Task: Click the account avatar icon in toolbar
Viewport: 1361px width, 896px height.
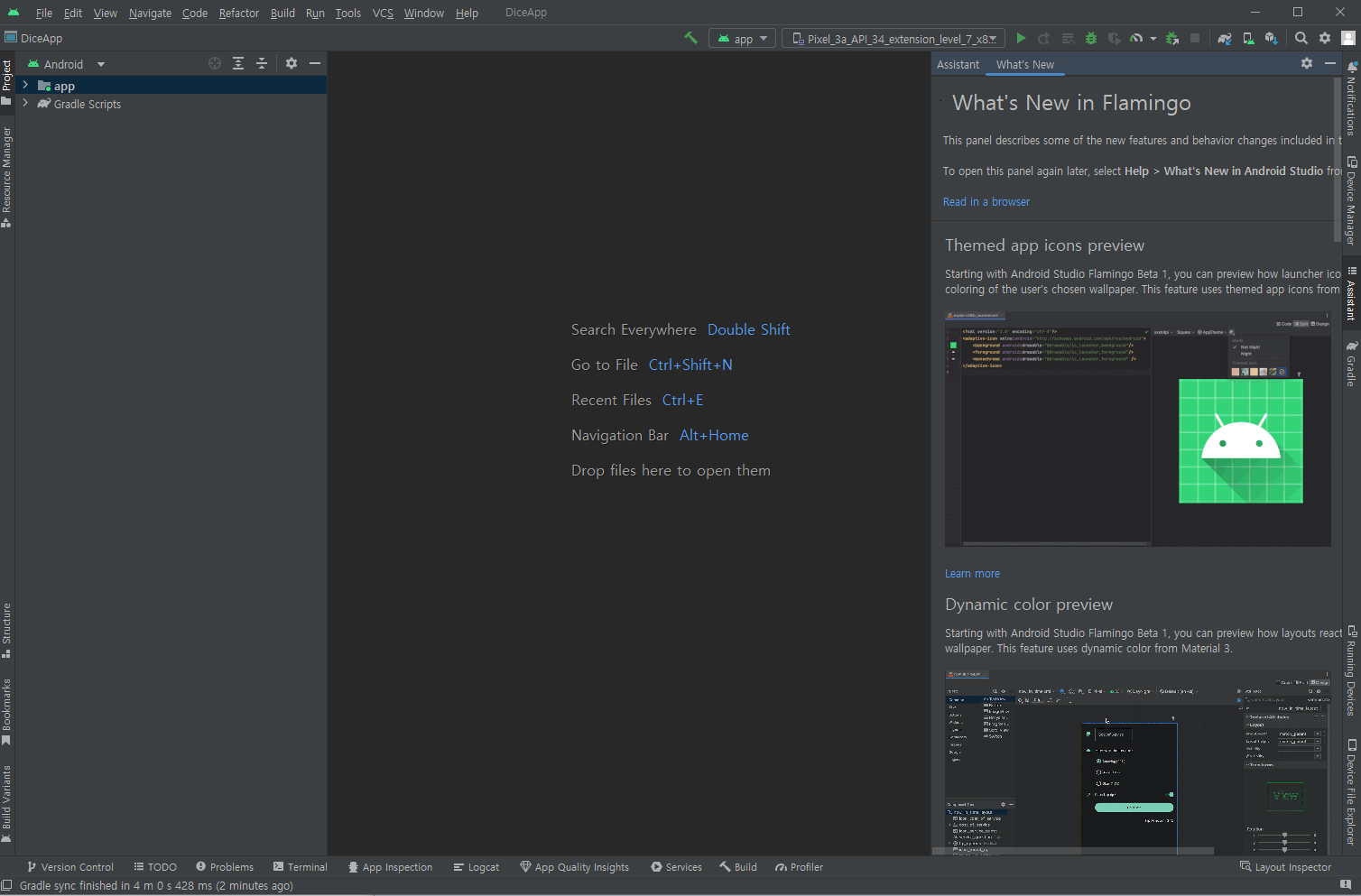Action: [x=1348, y=38]
